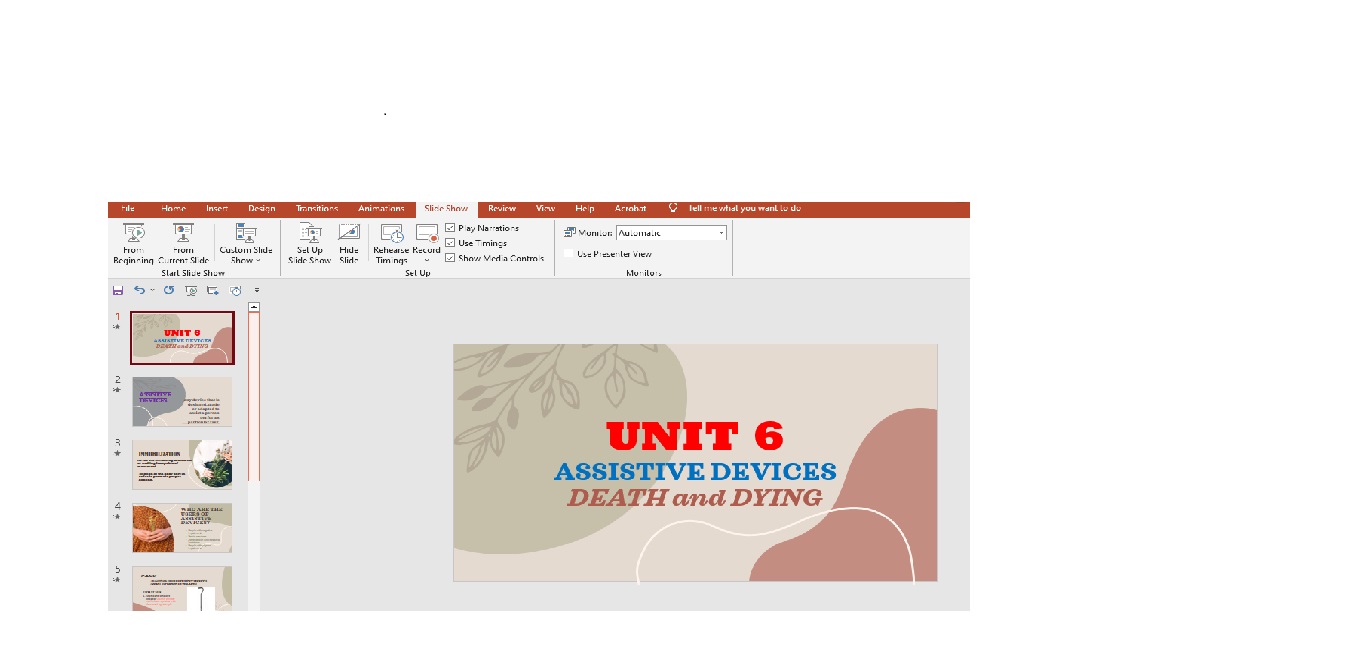Switch to the Review tab

(x=502, y=209)
